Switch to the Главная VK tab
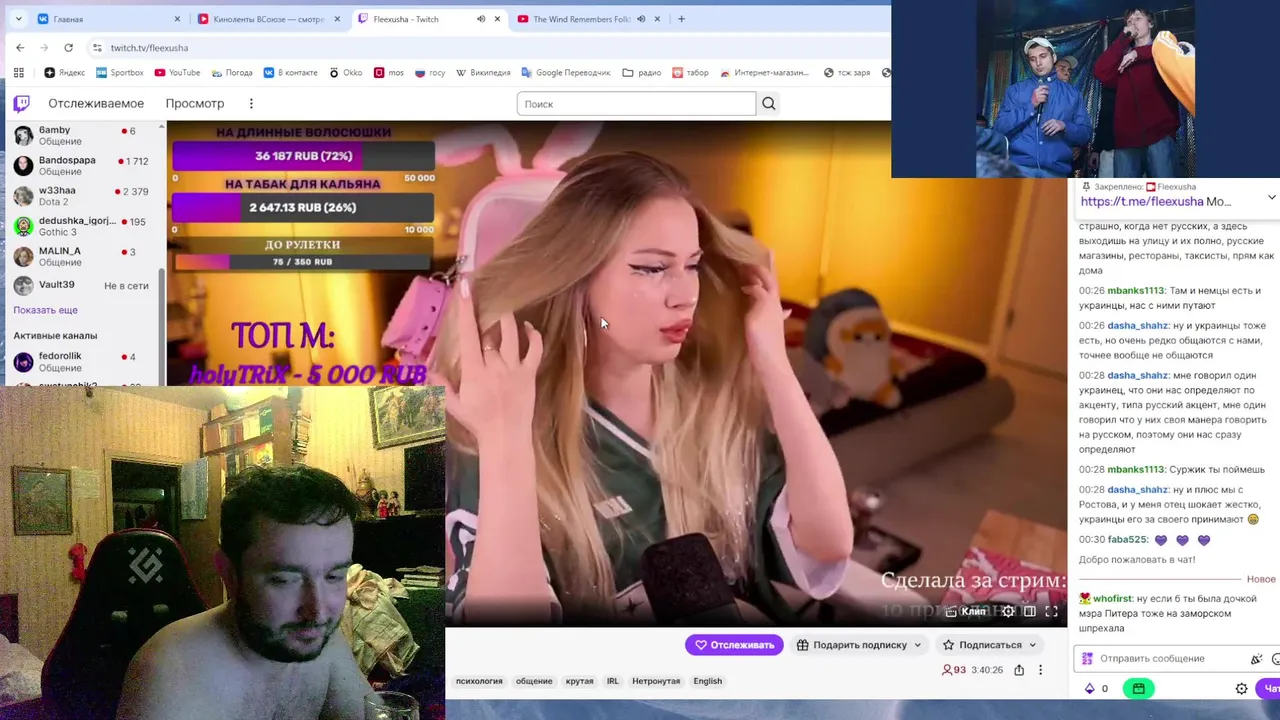This screenshot has width=1280, height=720. [x=110, y=19]
